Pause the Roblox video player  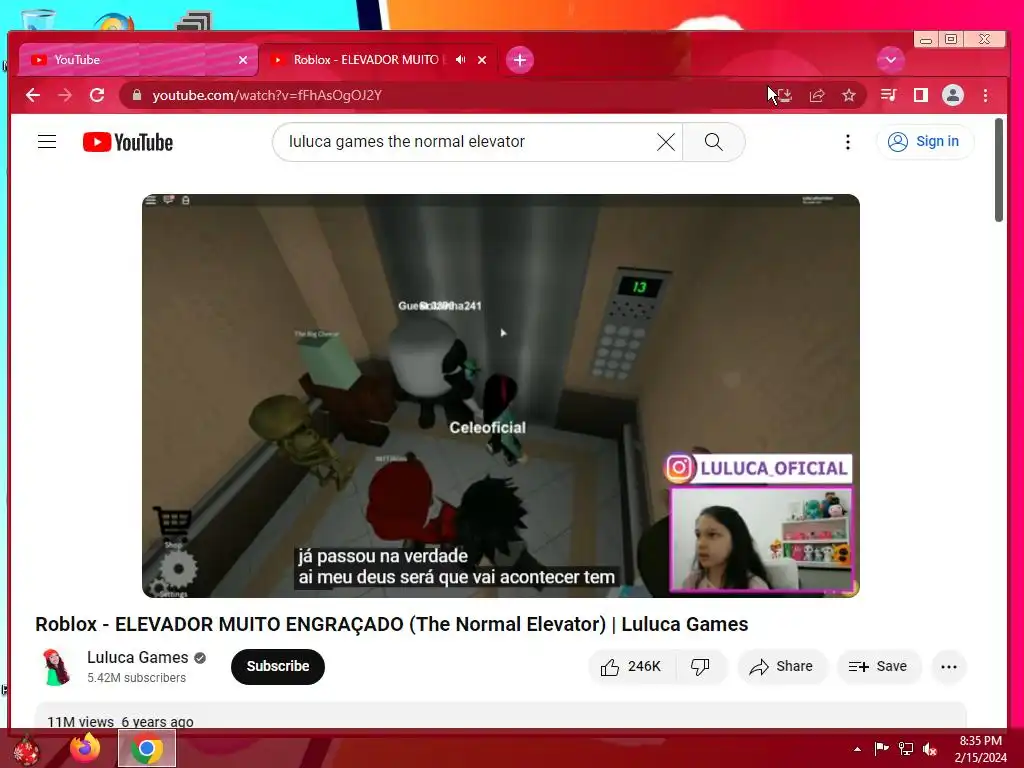point(500,396)
